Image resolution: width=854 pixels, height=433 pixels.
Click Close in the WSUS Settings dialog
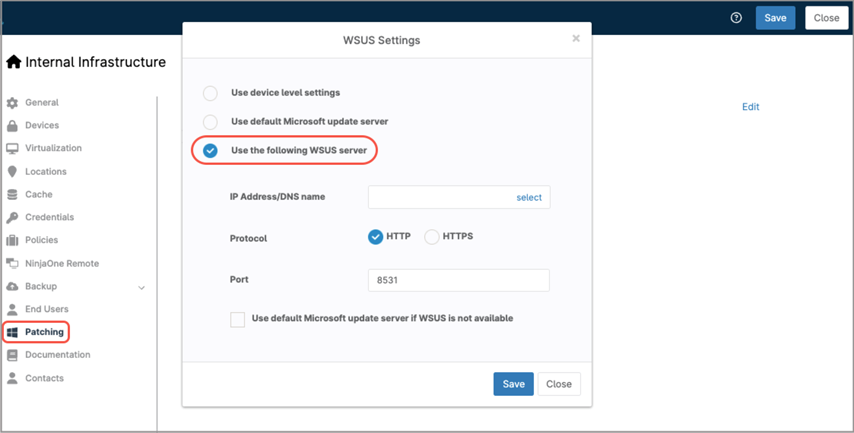[x=559, y=384]
